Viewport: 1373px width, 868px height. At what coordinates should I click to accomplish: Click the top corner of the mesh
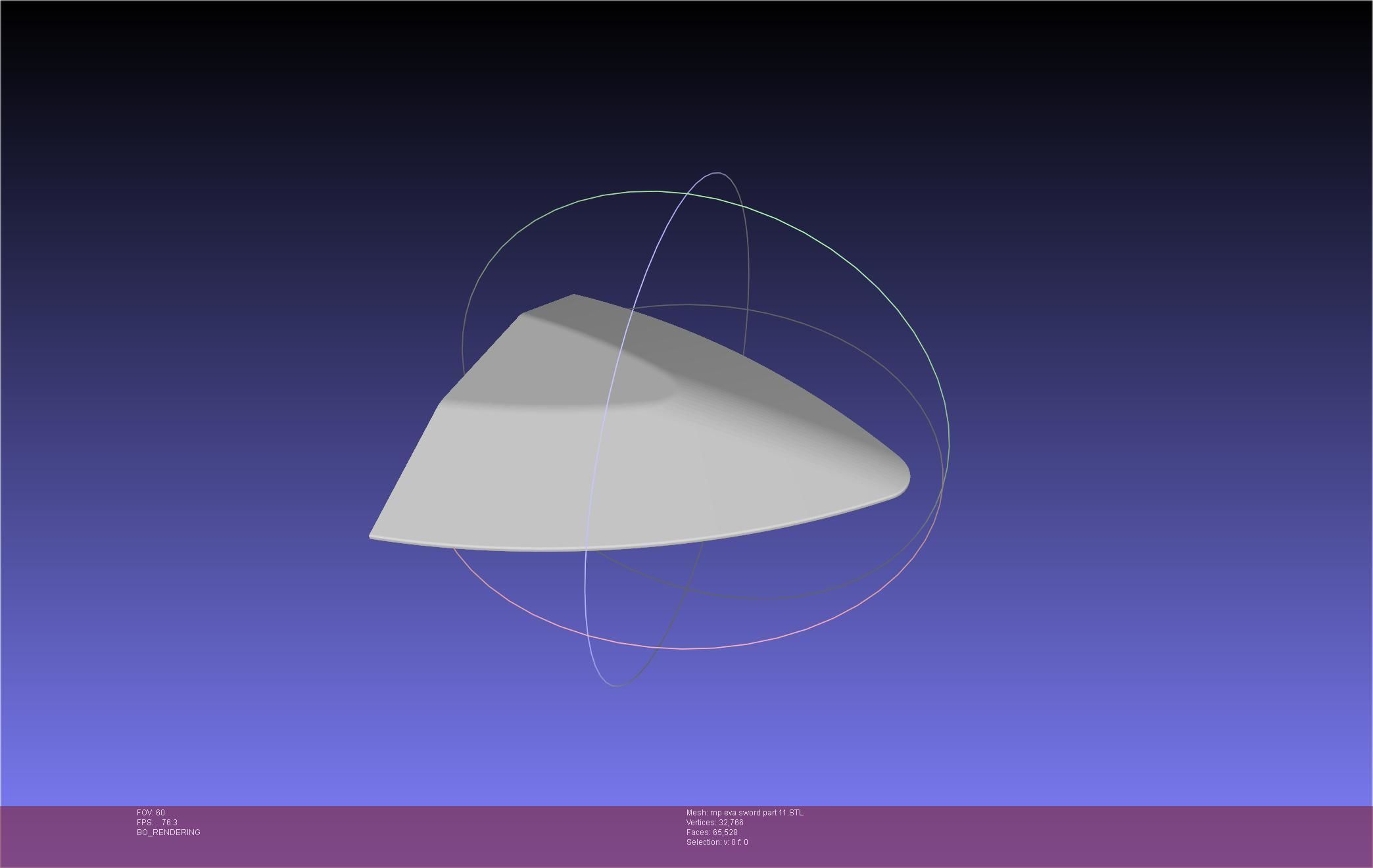[573, 296]
